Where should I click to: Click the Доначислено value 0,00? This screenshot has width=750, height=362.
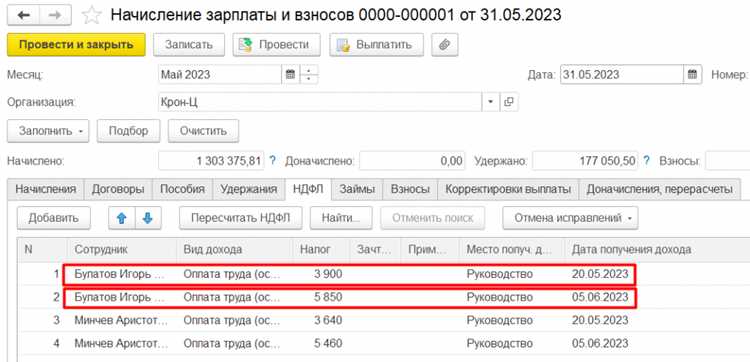click(x=412, y=161)
